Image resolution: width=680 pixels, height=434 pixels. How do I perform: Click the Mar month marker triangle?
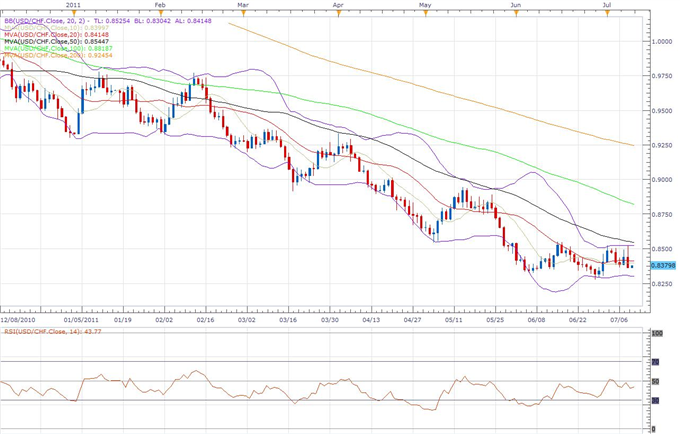coord(243,13)
